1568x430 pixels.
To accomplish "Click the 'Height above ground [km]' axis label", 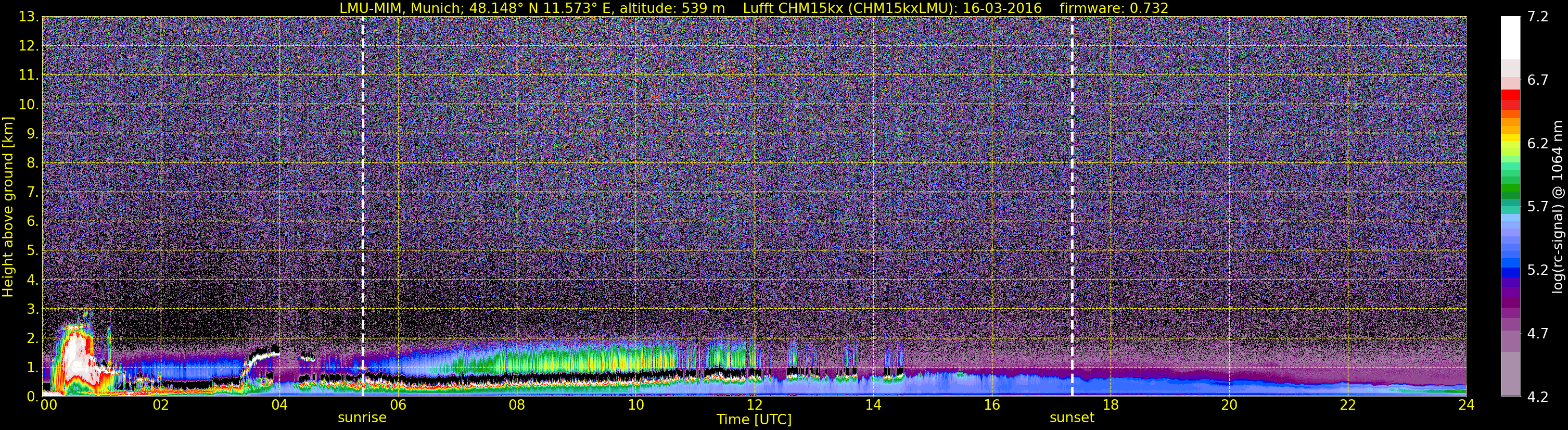I will (8, 207).
